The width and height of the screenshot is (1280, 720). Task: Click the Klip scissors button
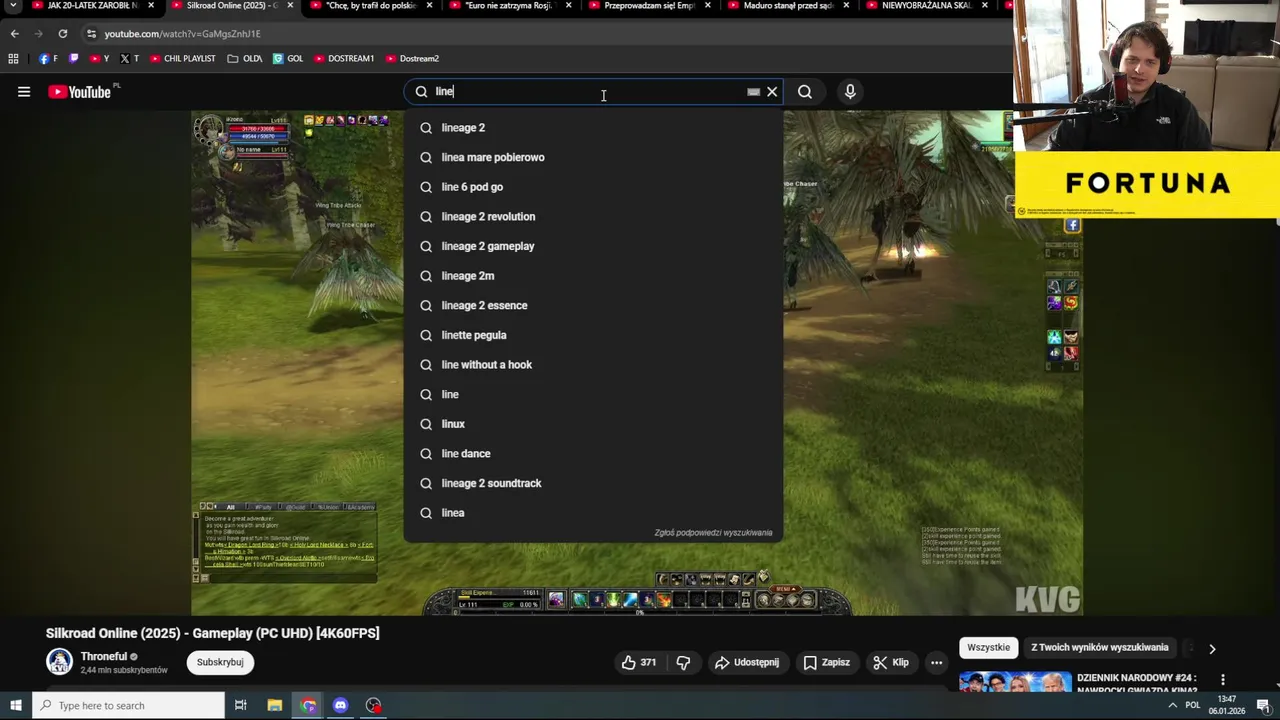click(890, 662)
